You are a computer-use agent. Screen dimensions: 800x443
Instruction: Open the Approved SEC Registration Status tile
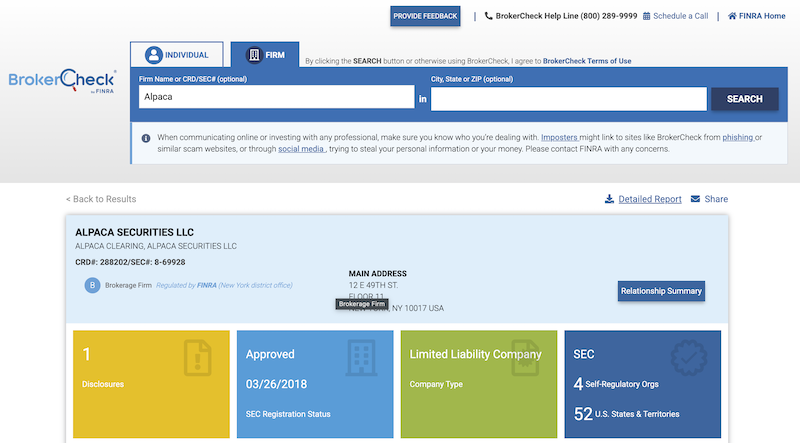[x=315, y=384]
